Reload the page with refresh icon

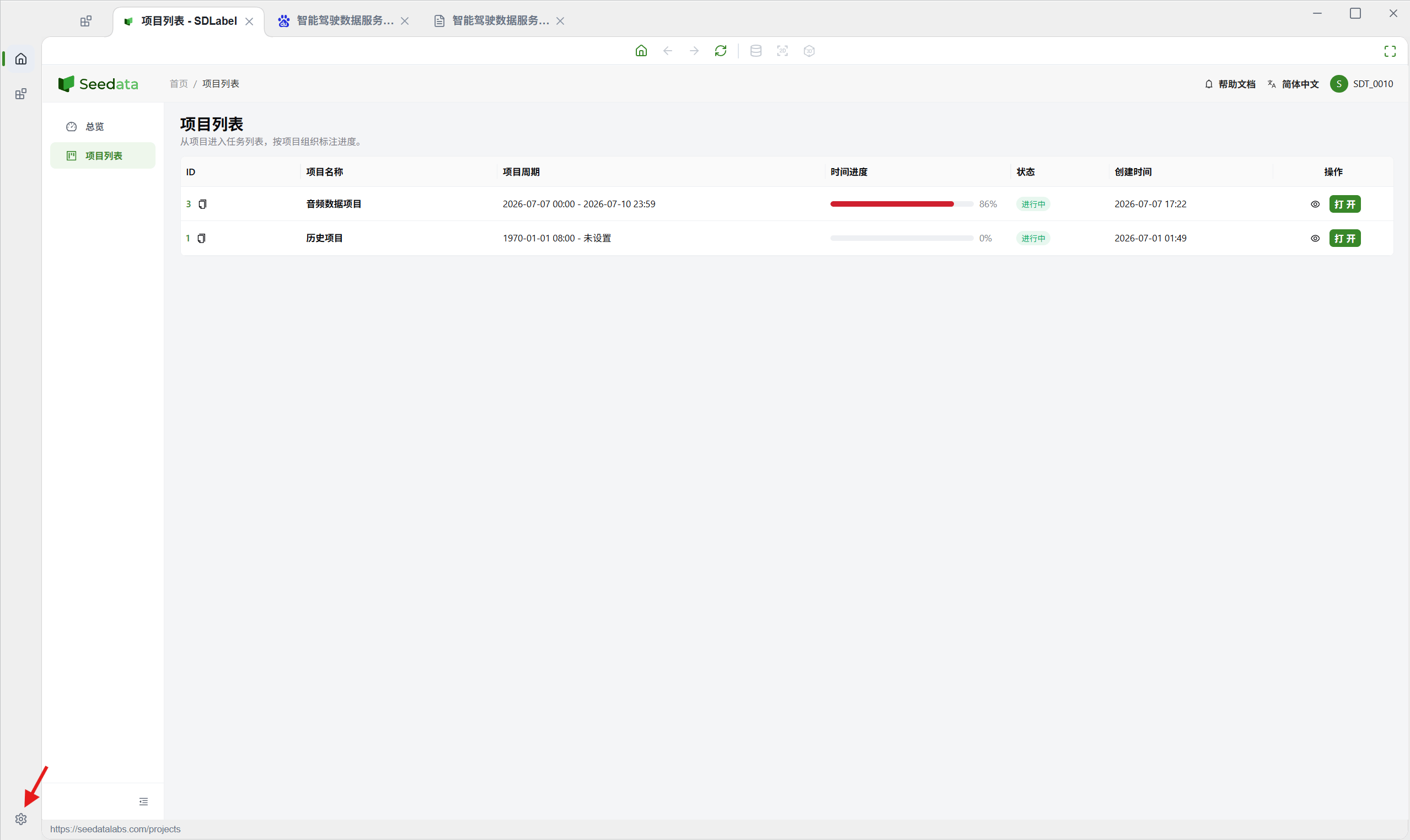(x=721, y=51)
